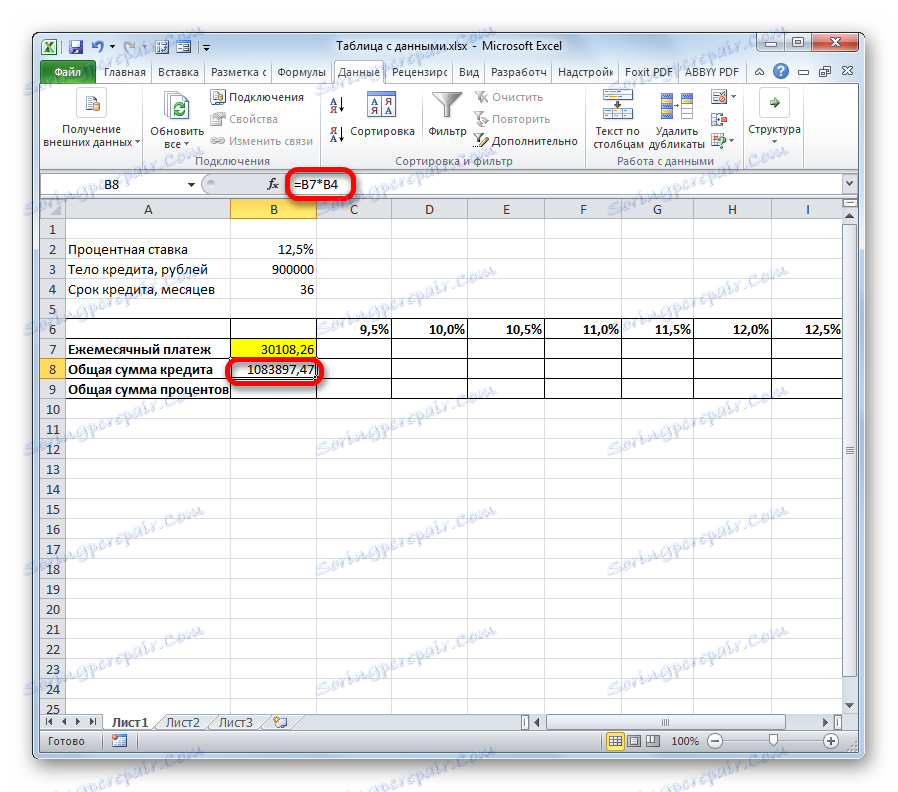Viewport: 898px width, 792px height.
Task: Minimize the ribbon with the caret icon
Action: coord(759,72)
